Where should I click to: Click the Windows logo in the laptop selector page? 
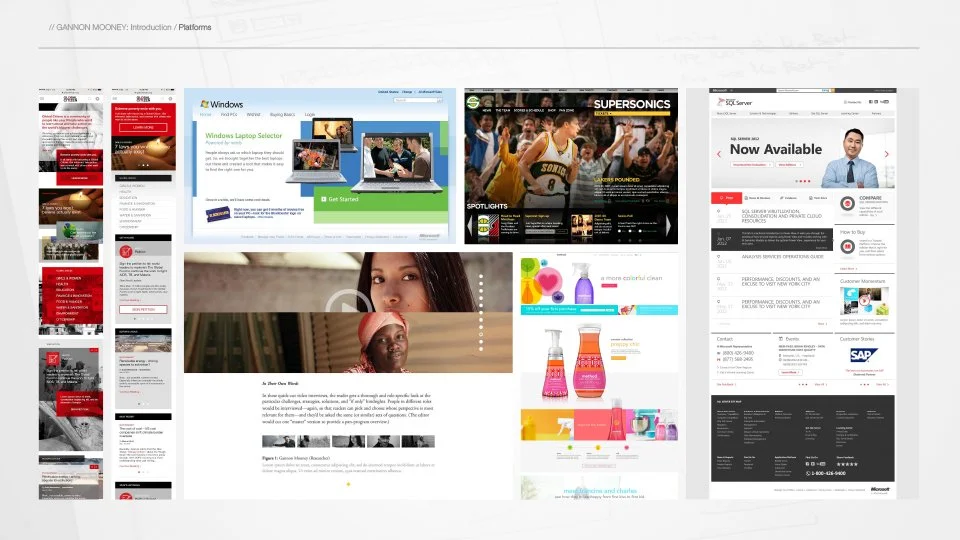tap(222, 104)
